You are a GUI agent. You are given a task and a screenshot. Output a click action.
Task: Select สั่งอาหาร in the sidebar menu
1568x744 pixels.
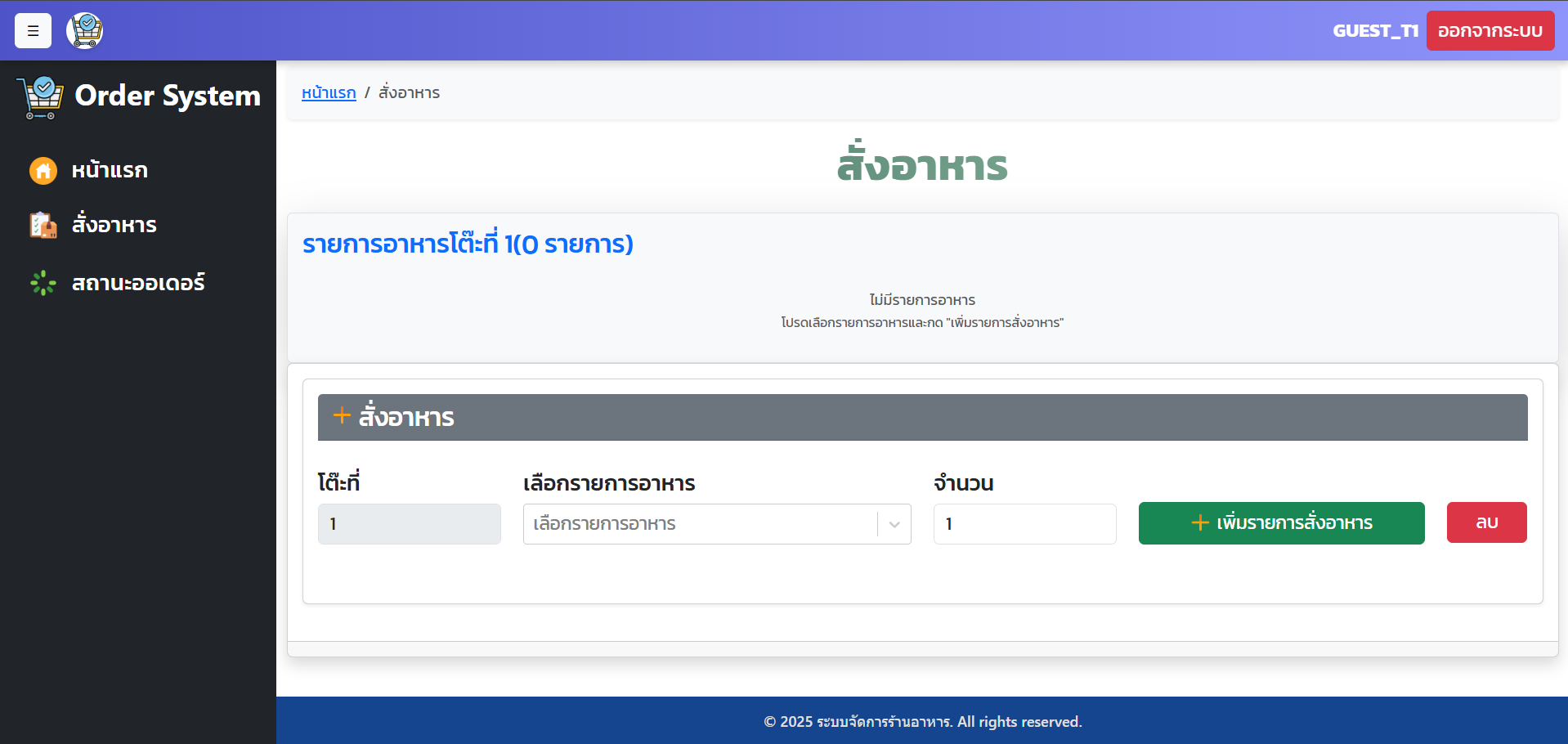pos(114,225)
